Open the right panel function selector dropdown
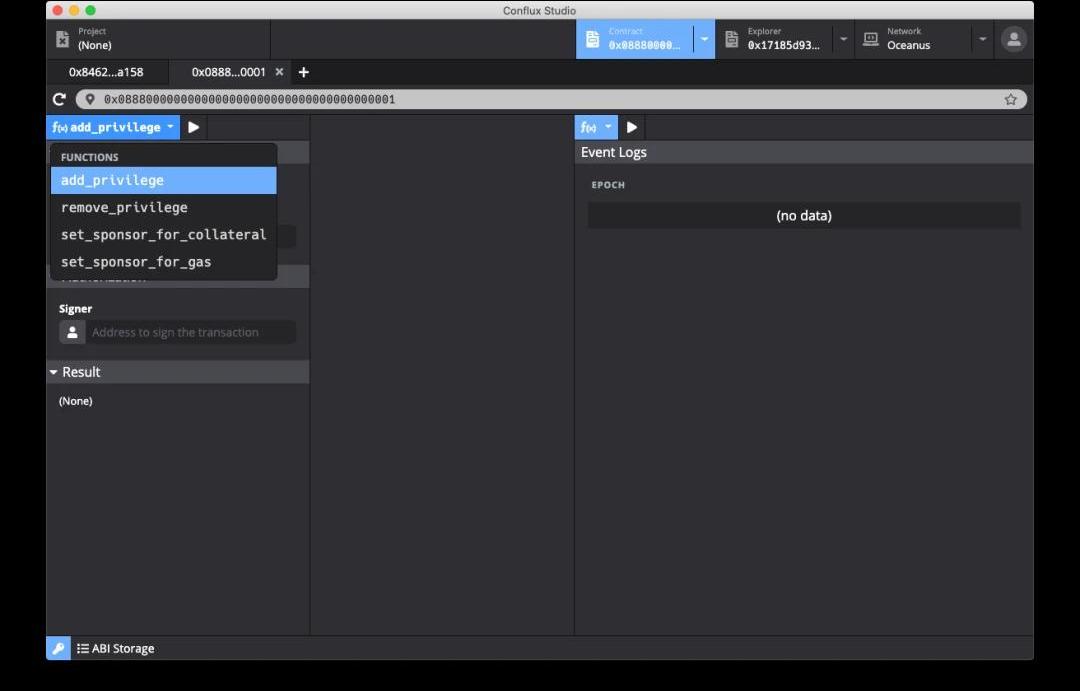 [596, 127]
